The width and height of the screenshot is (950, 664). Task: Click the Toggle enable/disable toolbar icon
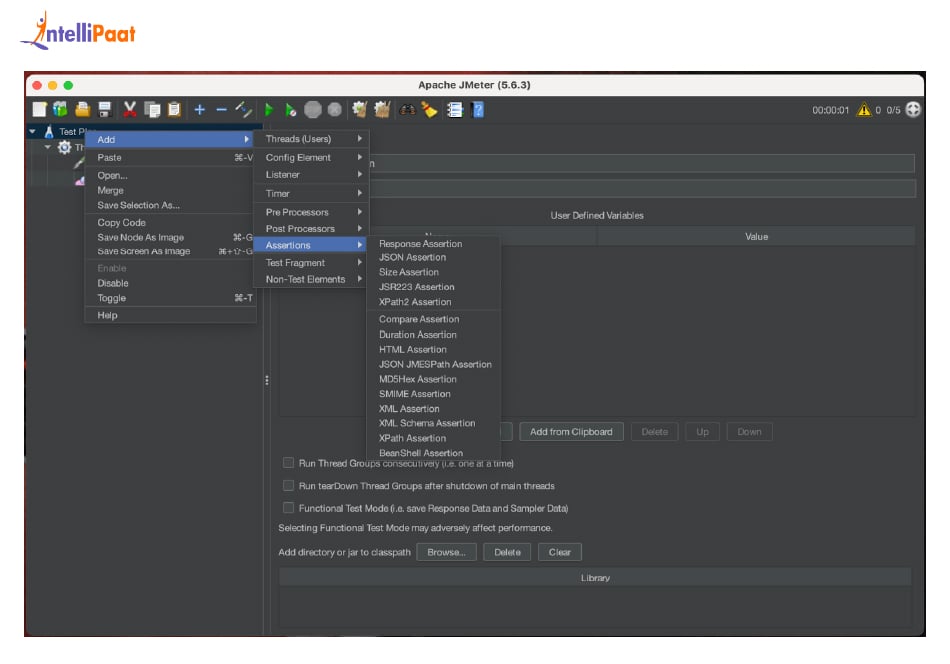coord(244,110)
